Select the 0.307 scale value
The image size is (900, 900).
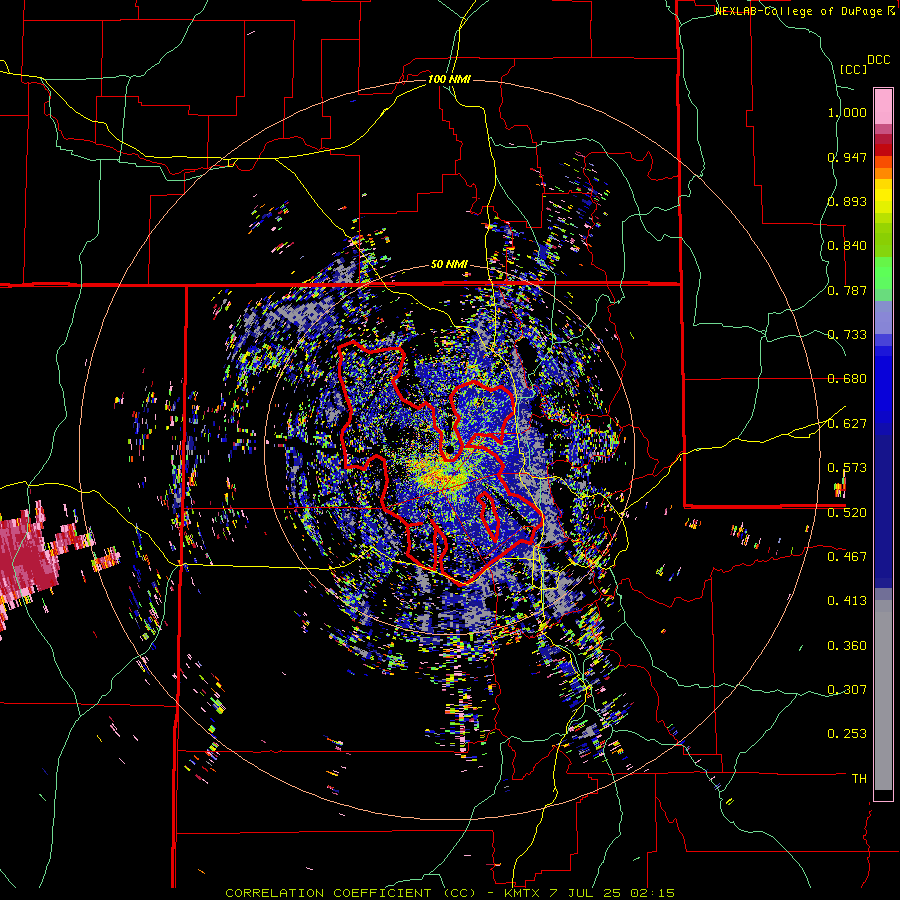point(847,690)
